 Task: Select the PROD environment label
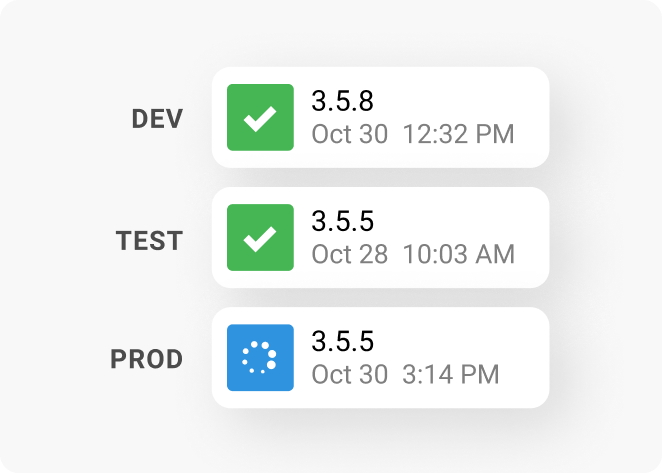point(147,359)
